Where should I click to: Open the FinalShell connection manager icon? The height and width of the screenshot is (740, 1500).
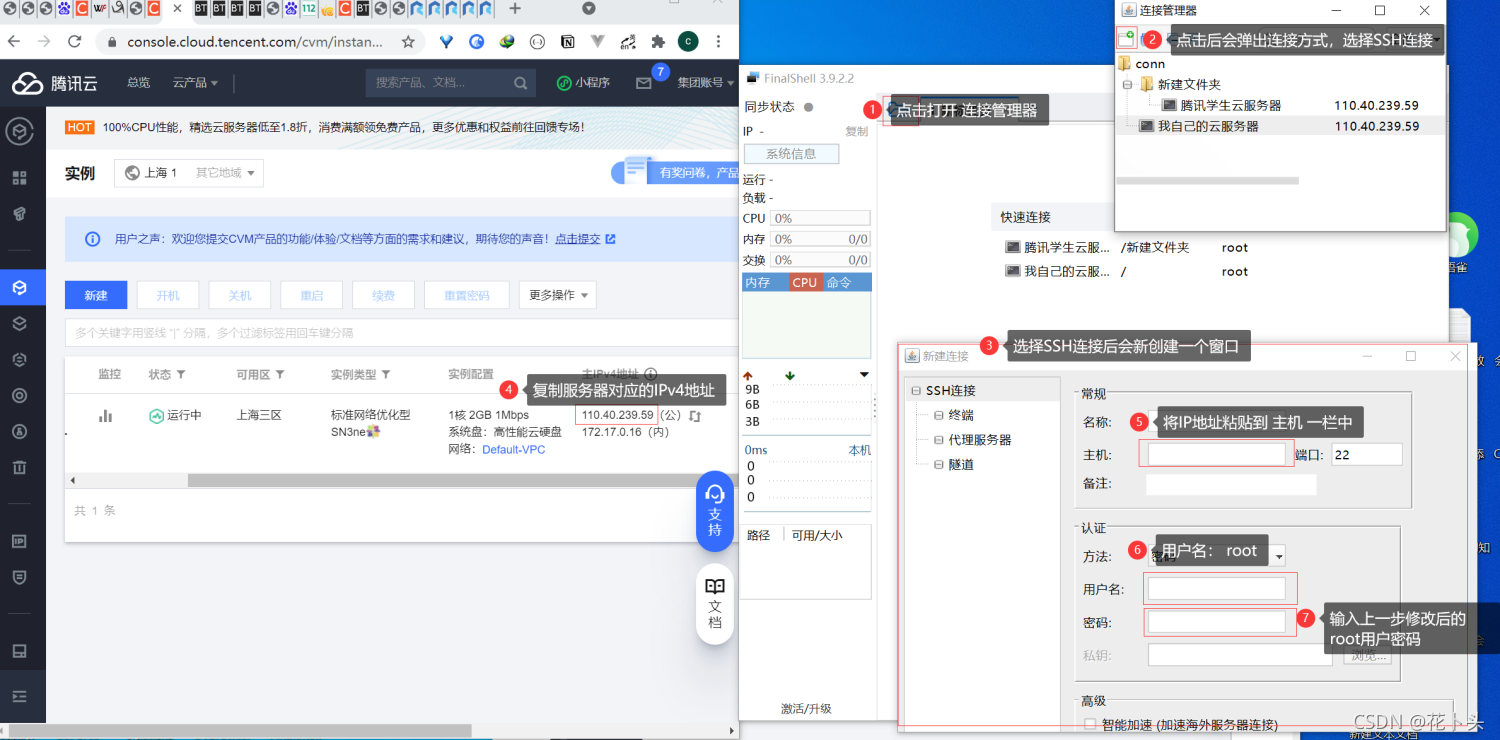[x=891, y=110]
